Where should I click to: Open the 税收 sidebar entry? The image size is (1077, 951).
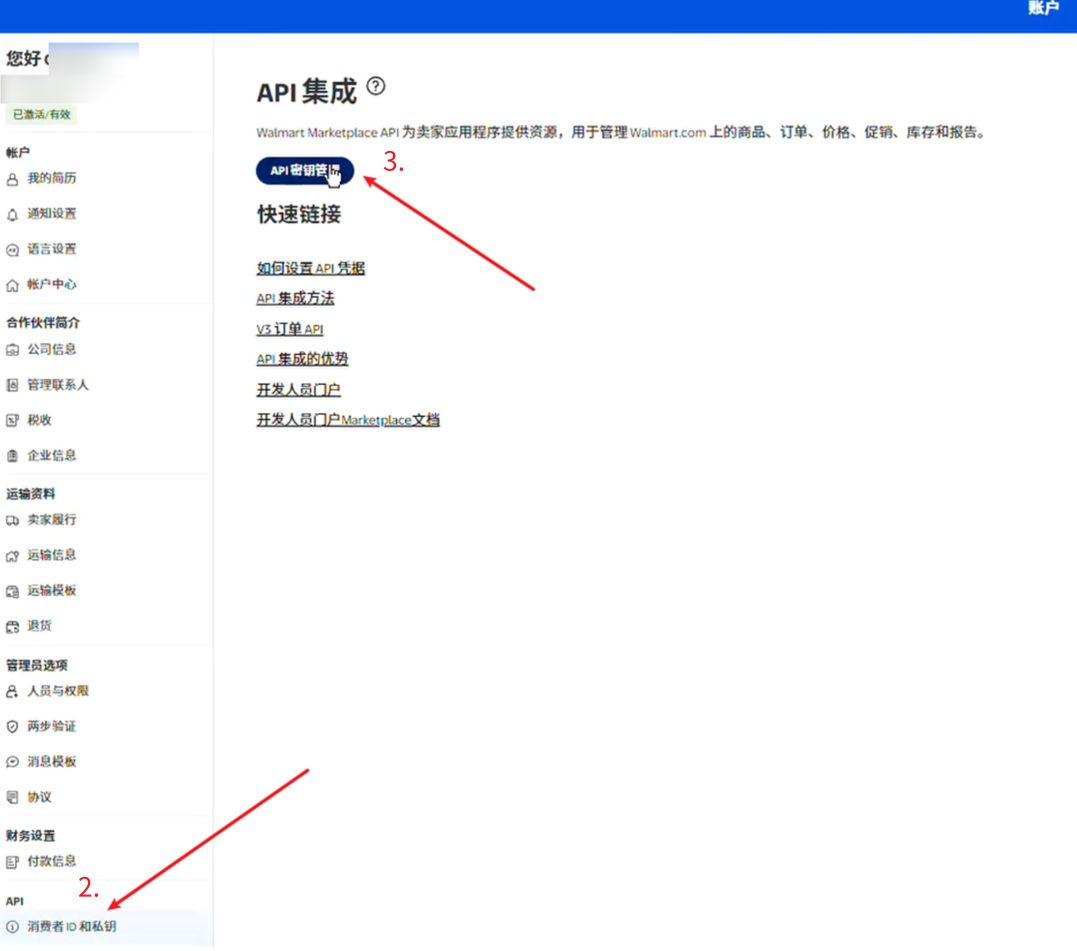pos(39,420)
